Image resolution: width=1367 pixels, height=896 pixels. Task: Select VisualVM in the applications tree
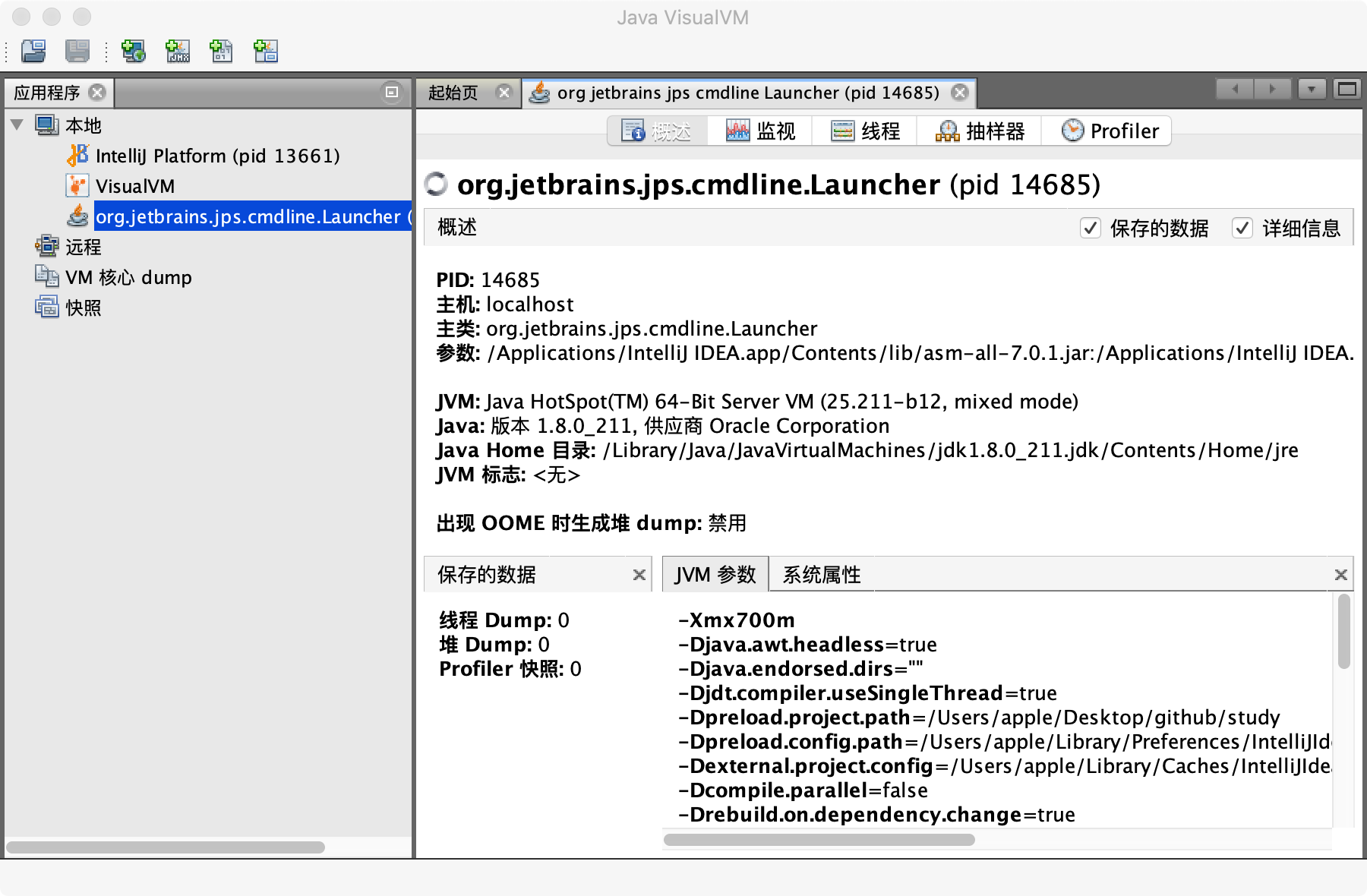pos(135,186)
